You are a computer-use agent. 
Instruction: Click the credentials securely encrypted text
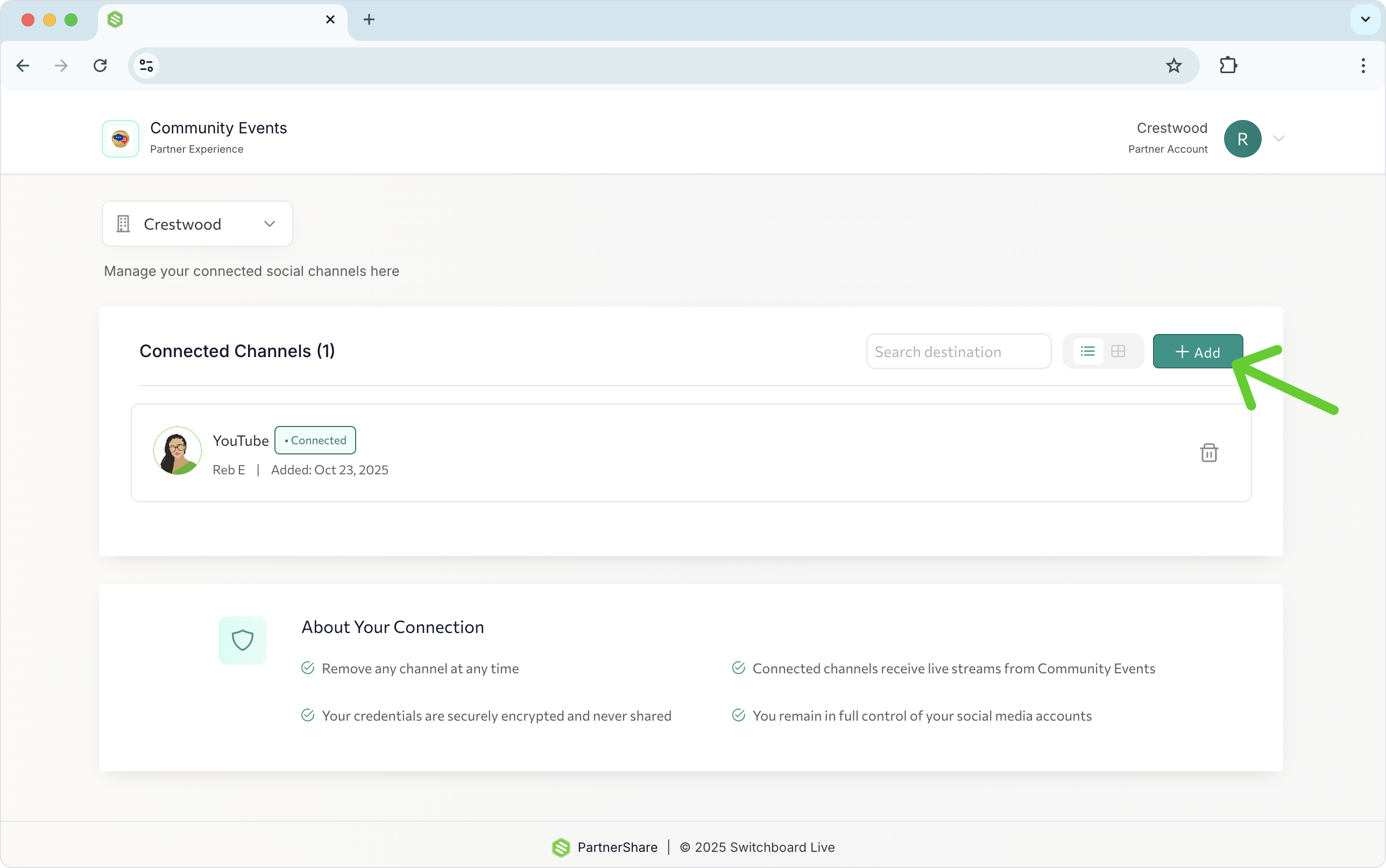pyautogui.click(x=497, y=716)
